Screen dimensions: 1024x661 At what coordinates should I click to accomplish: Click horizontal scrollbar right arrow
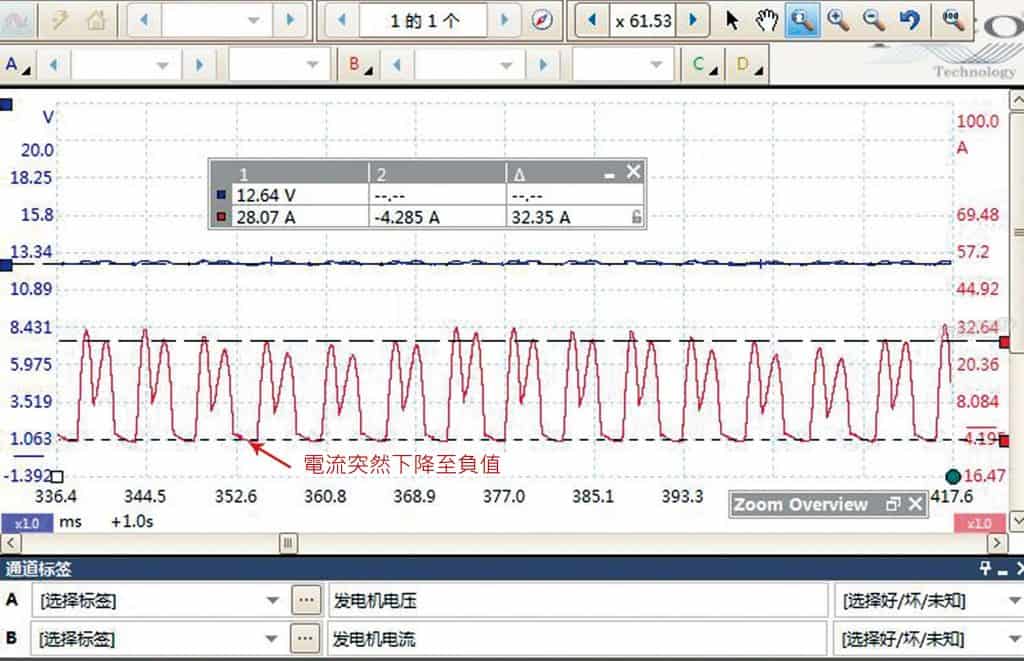pyautogui.click(x=996, y=543)
